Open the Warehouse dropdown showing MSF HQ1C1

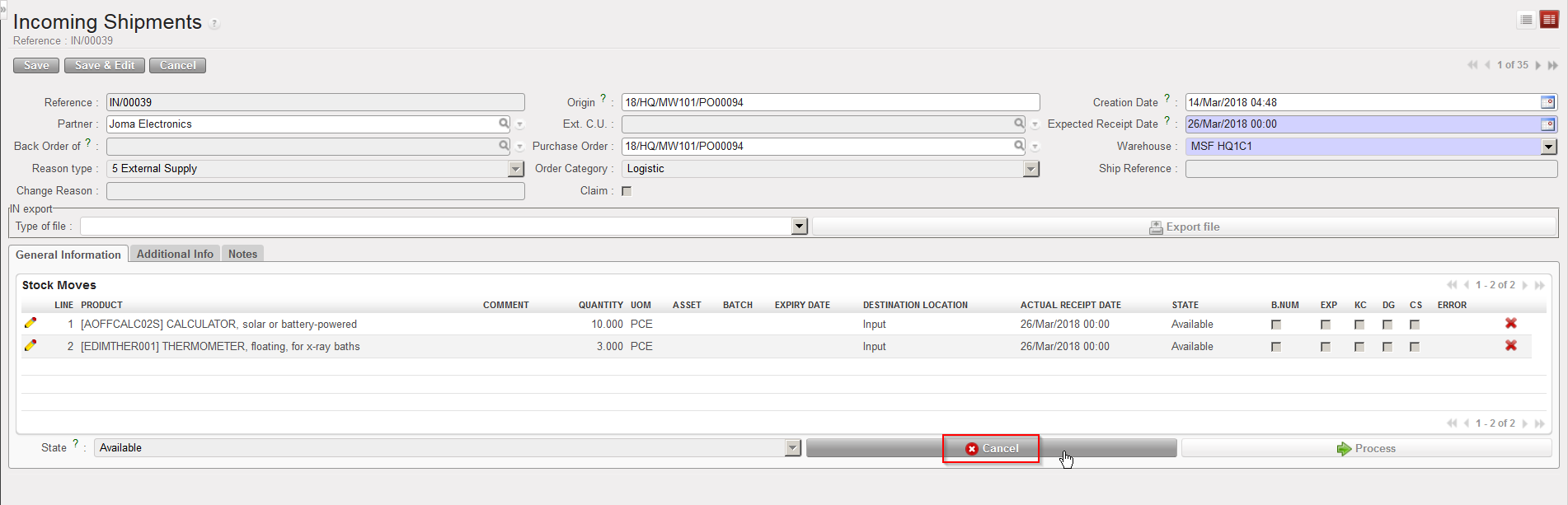(x=1548, y=147)
